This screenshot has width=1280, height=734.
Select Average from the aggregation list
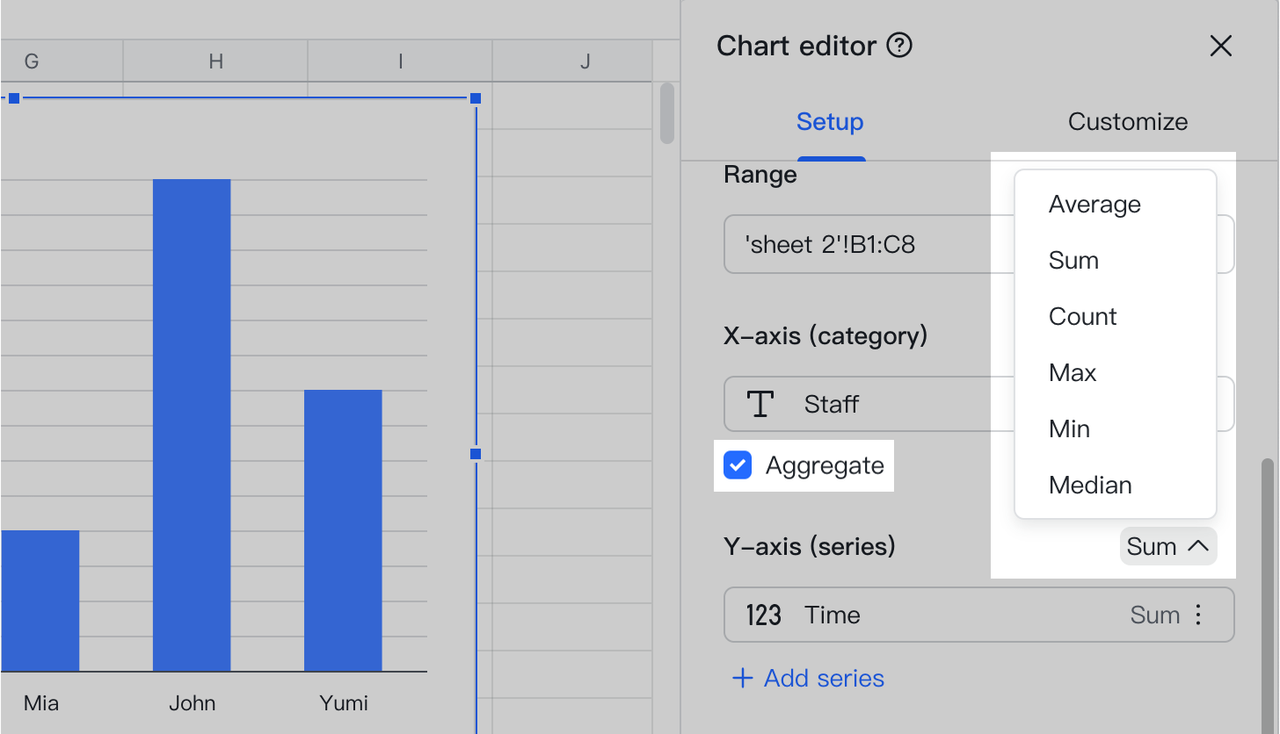coord(1094,204)
